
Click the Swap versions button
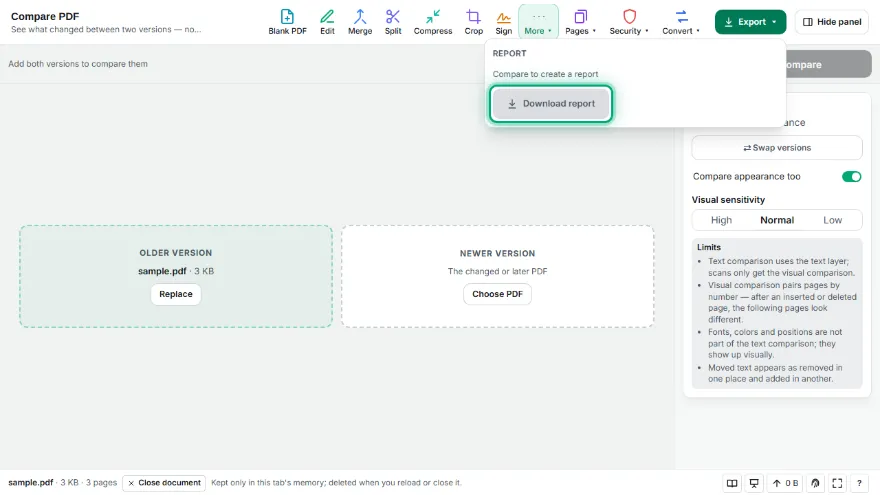point(777,148)
